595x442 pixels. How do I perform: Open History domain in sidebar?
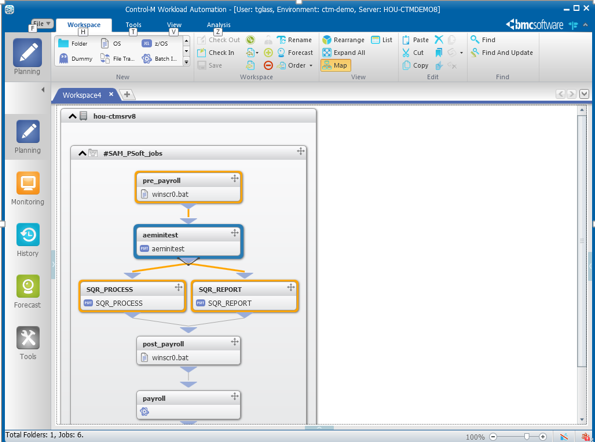tap(28, 240)
